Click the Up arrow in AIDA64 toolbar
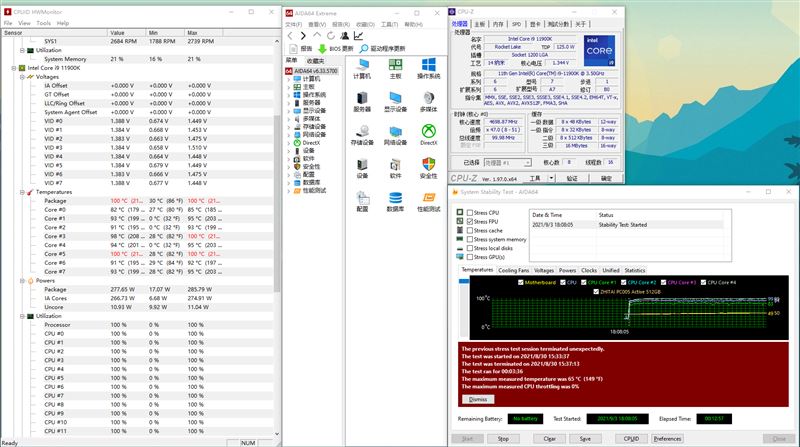800x447 pixels. coord(317,35)
